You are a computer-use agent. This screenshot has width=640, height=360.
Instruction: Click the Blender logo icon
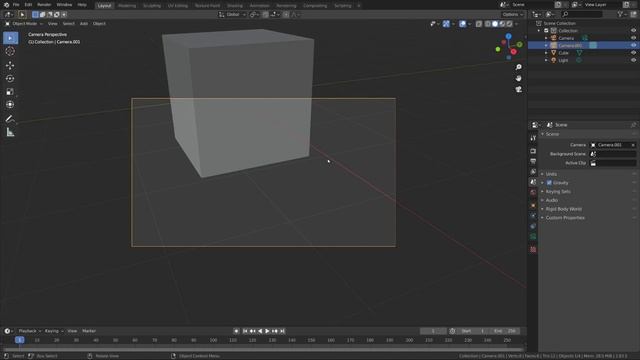pyautogui.click(x=6, y=5)
